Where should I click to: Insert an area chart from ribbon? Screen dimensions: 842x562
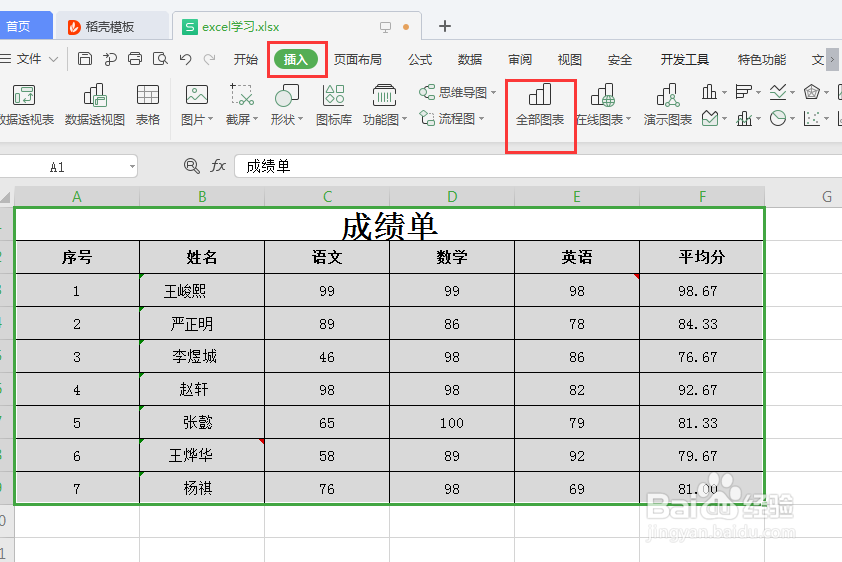710,118
